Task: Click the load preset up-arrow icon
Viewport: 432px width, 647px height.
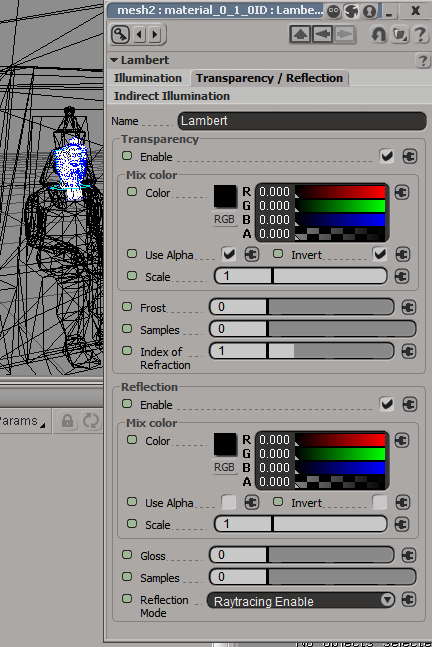Action: click(300, 34)
